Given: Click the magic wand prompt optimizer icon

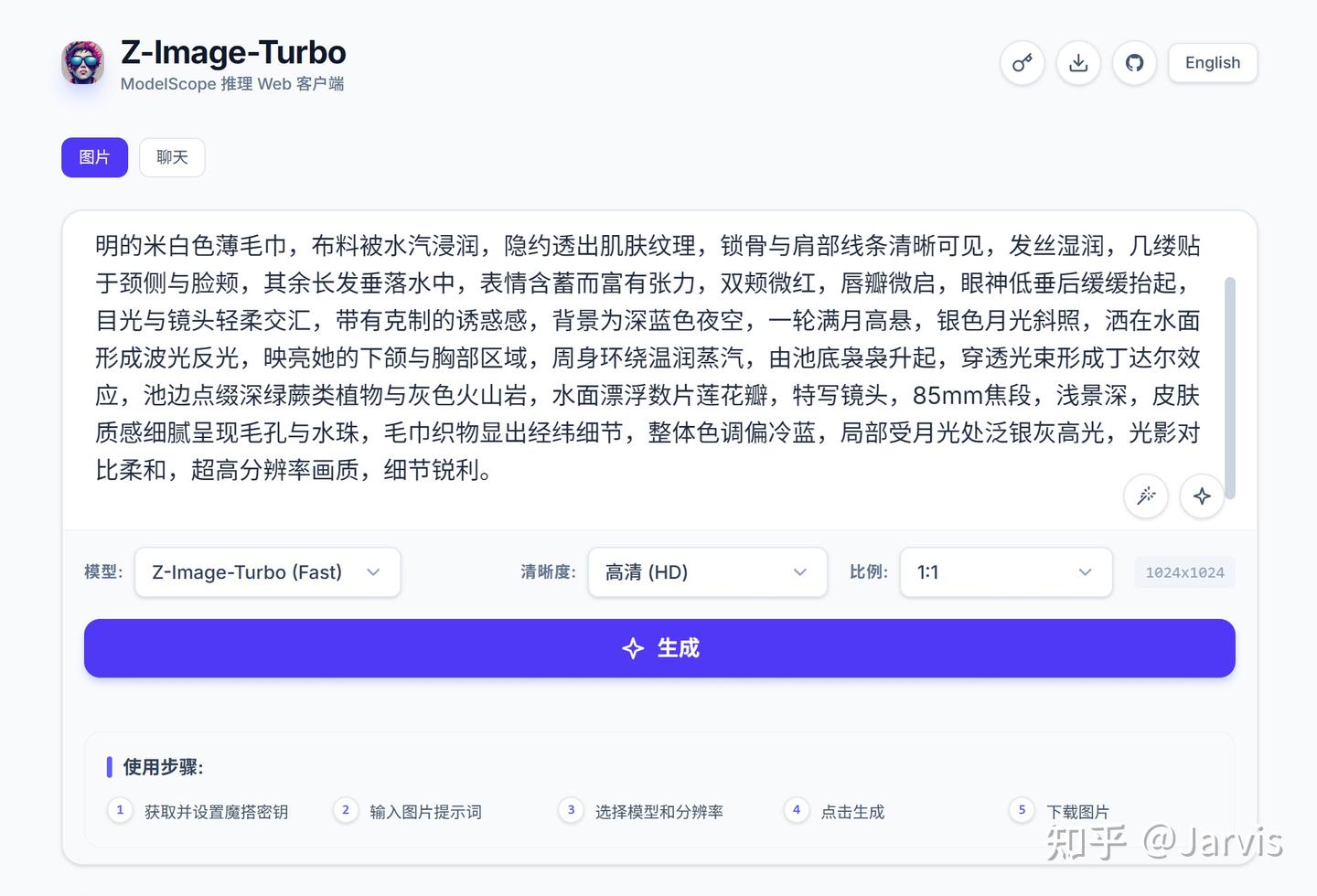Looking at the screenshot, I should tap(1145, 496).
